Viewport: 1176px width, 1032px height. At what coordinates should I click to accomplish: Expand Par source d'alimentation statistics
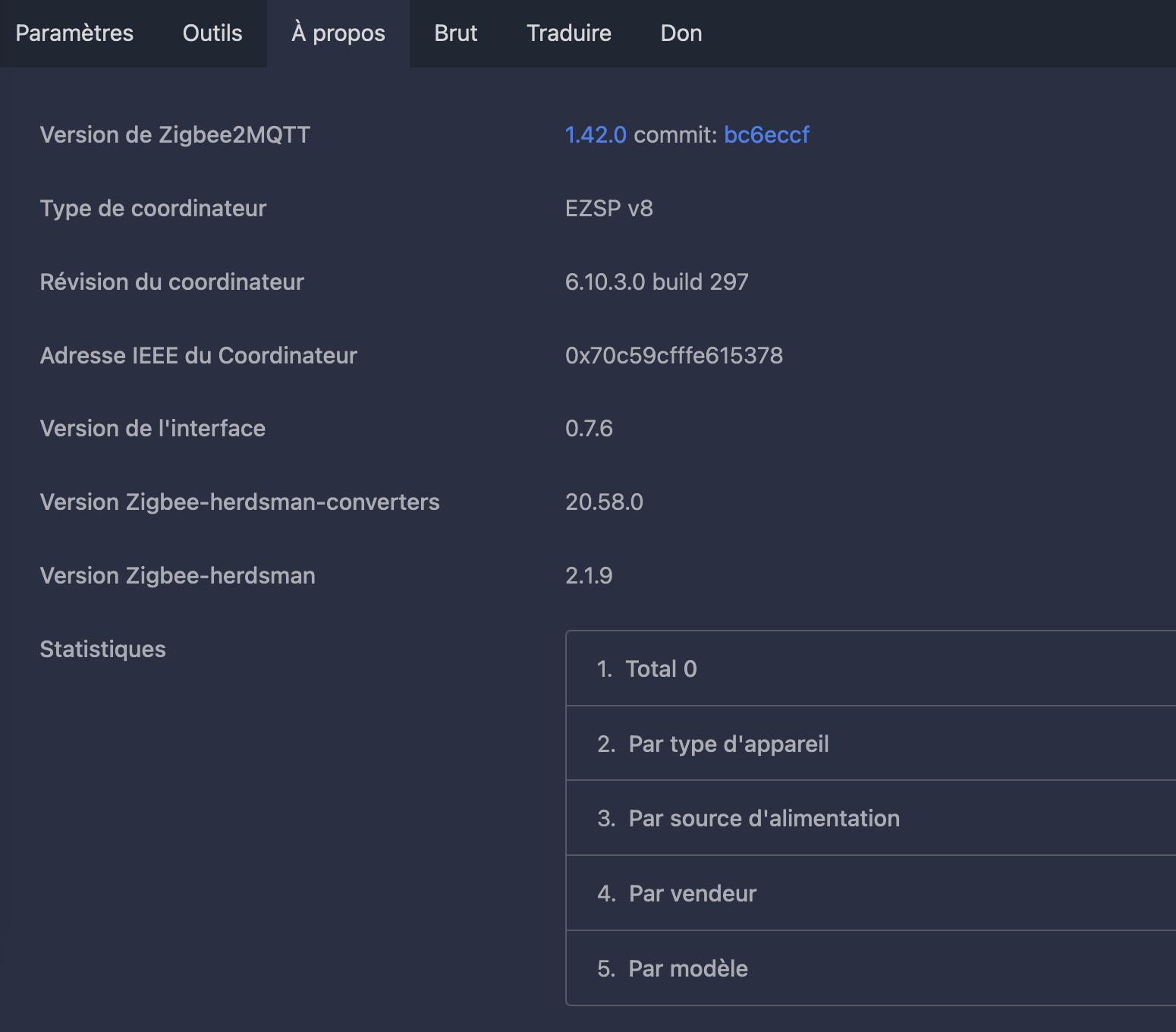764,818
